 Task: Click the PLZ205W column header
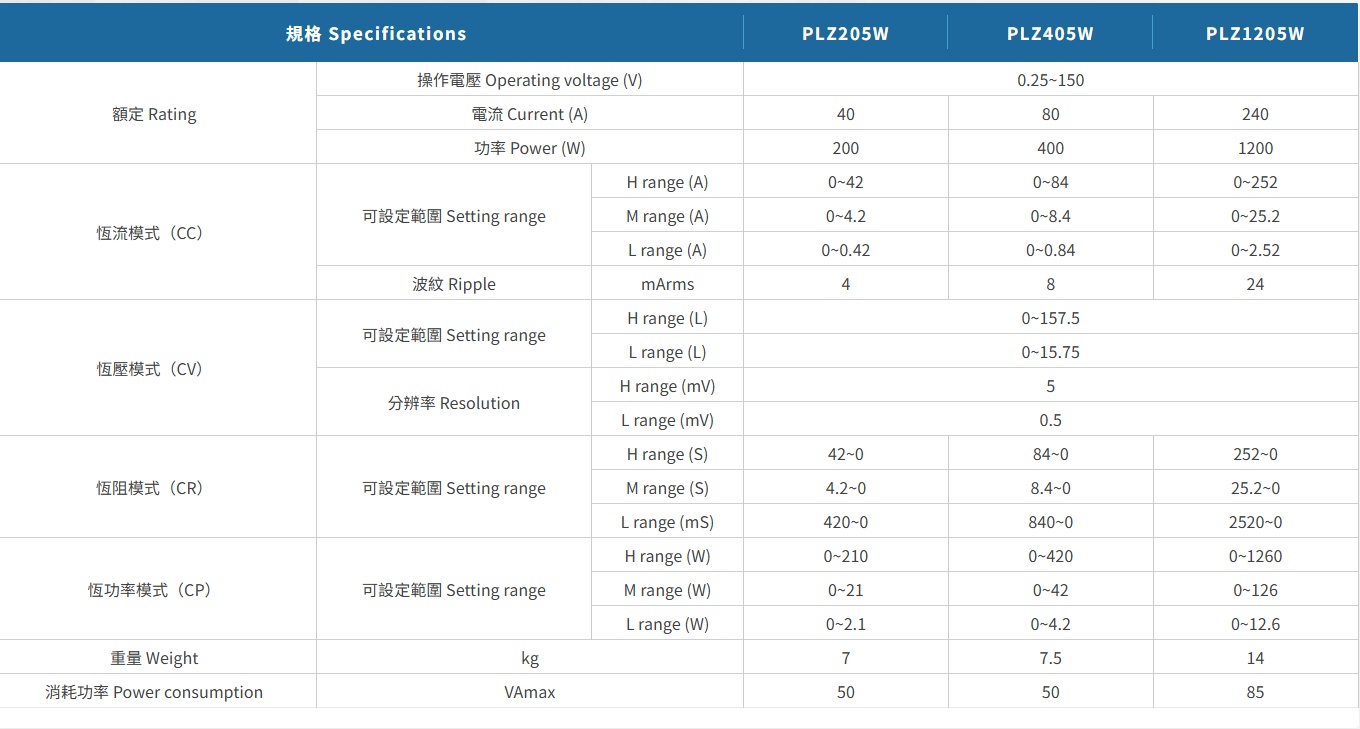pyautogui.click(x=845, y=33)
